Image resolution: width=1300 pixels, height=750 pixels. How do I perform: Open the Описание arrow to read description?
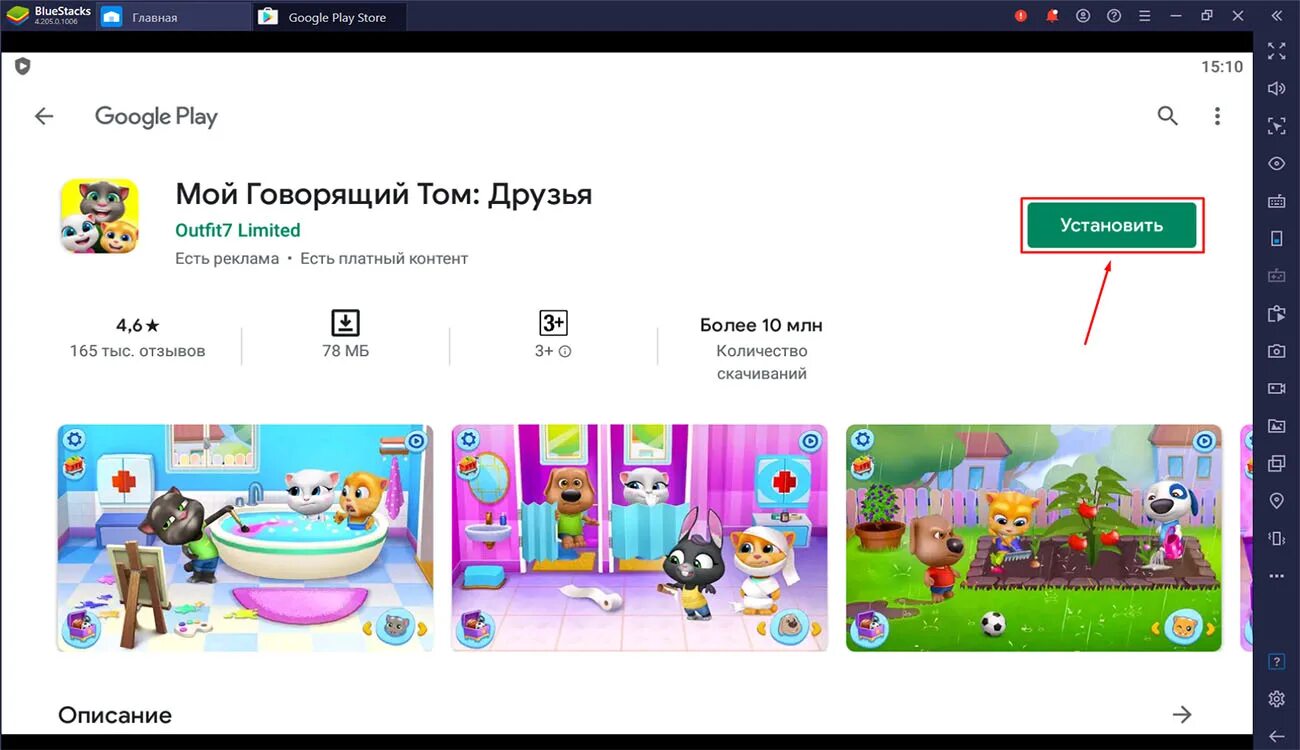[x=1182, y=714]
